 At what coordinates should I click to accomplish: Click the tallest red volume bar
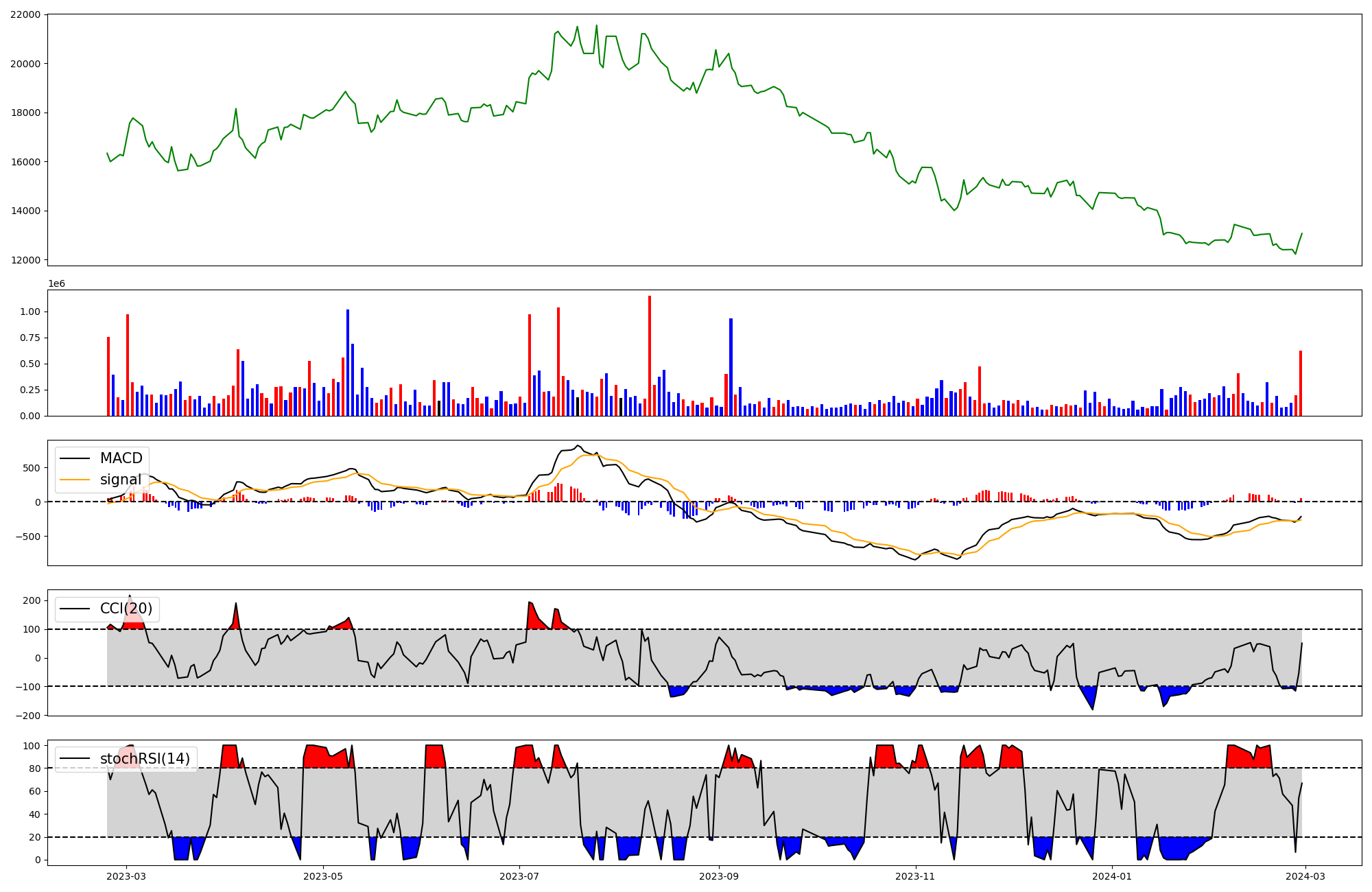pyautogui.click(x=650, y=355)
